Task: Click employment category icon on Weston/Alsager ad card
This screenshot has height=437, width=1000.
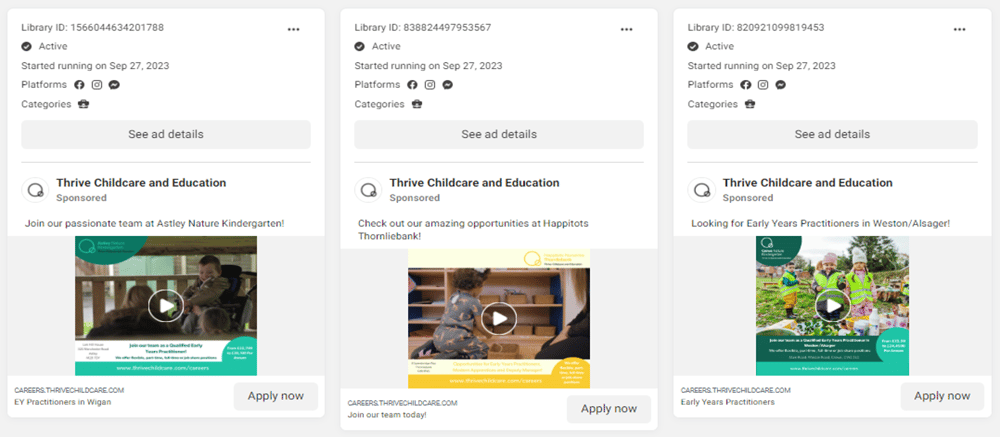Action: 750,104
